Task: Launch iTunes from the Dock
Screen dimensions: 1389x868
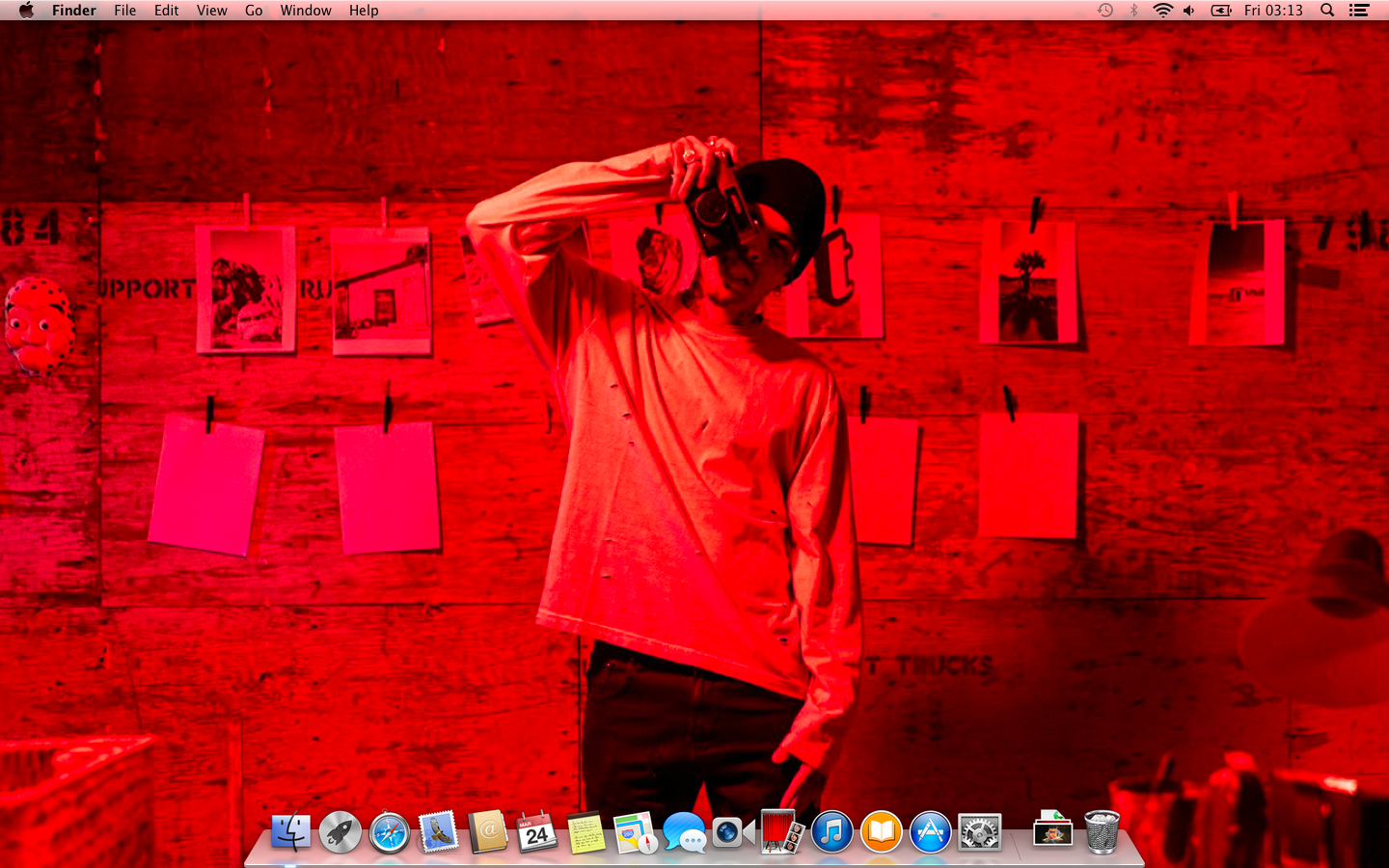Action: click(x=831, y=831)
